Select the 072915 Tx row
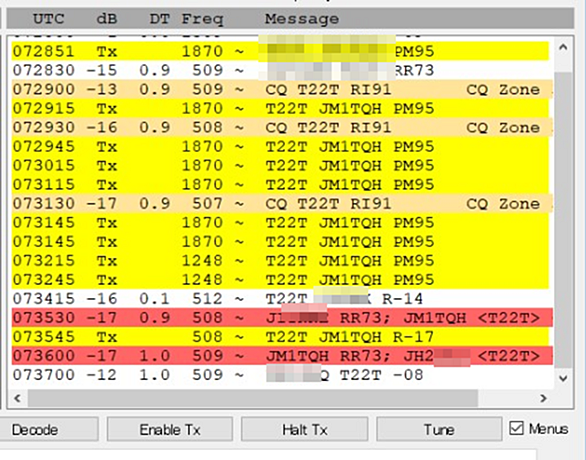Viewport: 586px width, 460px height. click(x=280, y=108)
